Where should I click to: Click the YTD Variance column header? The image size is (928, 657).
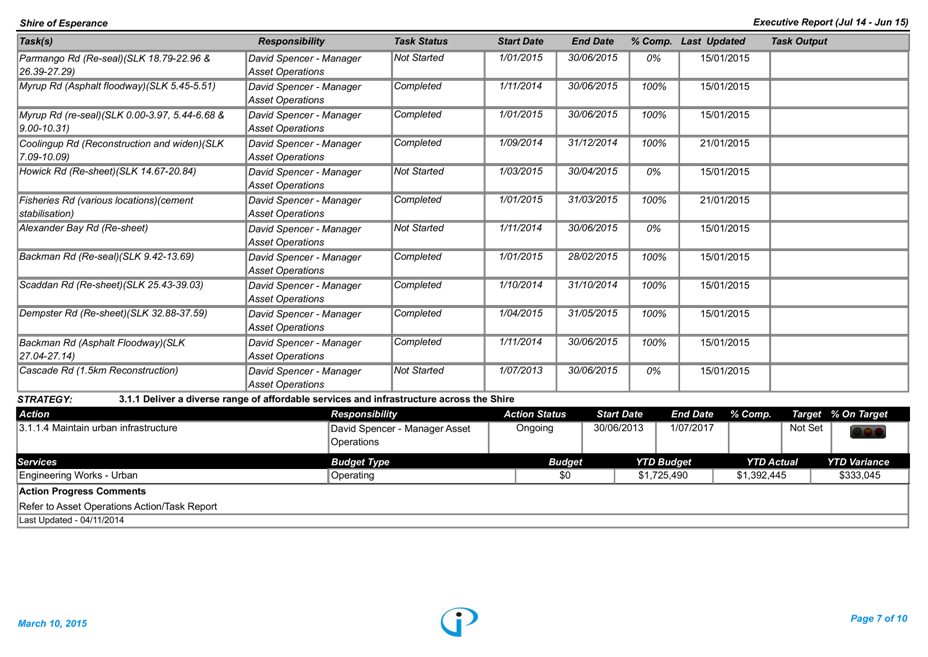(x=857, y=462)
